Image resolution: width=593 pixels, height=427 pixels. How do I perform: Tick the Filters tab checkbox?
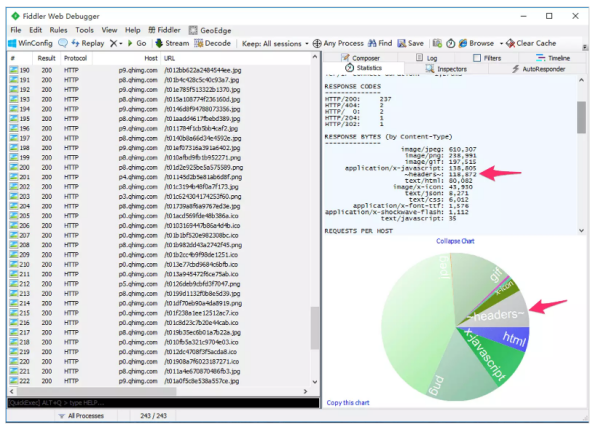tap(477, 58)
